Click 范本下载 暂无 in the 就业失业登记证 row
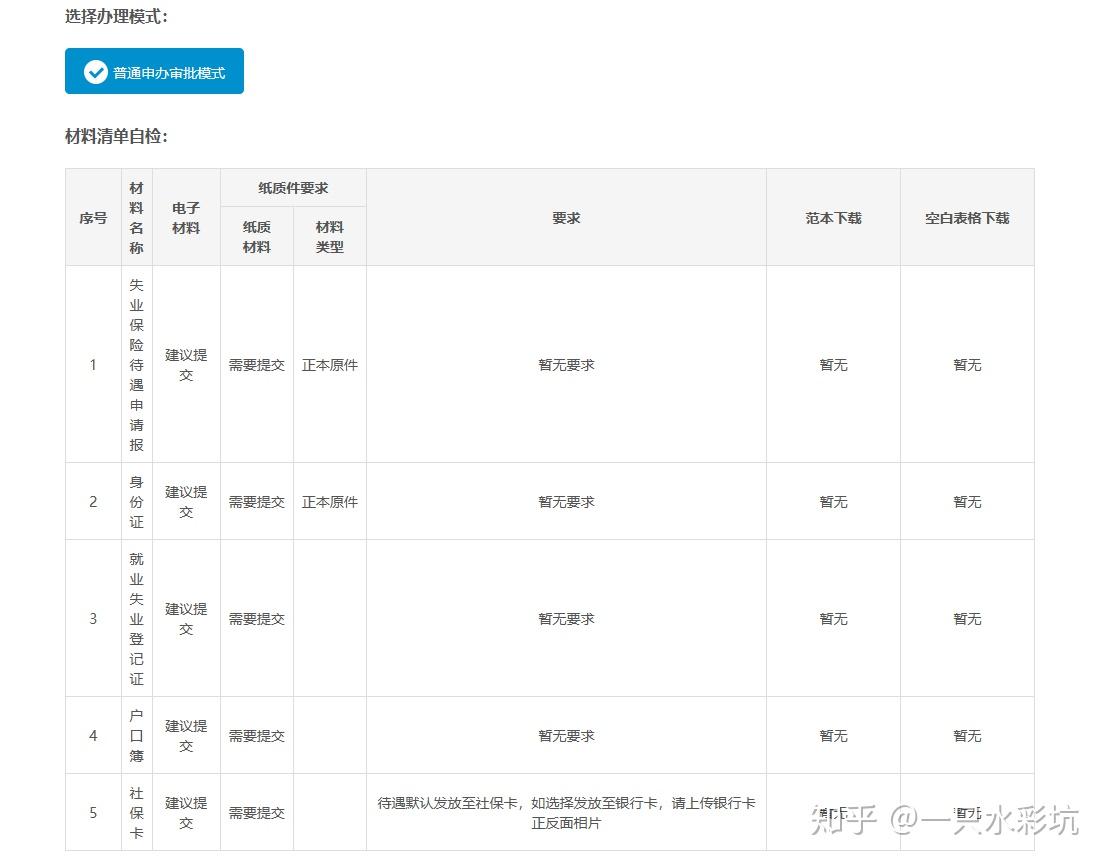The height and width of the screenshot is (867, 1108). coord(833,619)
